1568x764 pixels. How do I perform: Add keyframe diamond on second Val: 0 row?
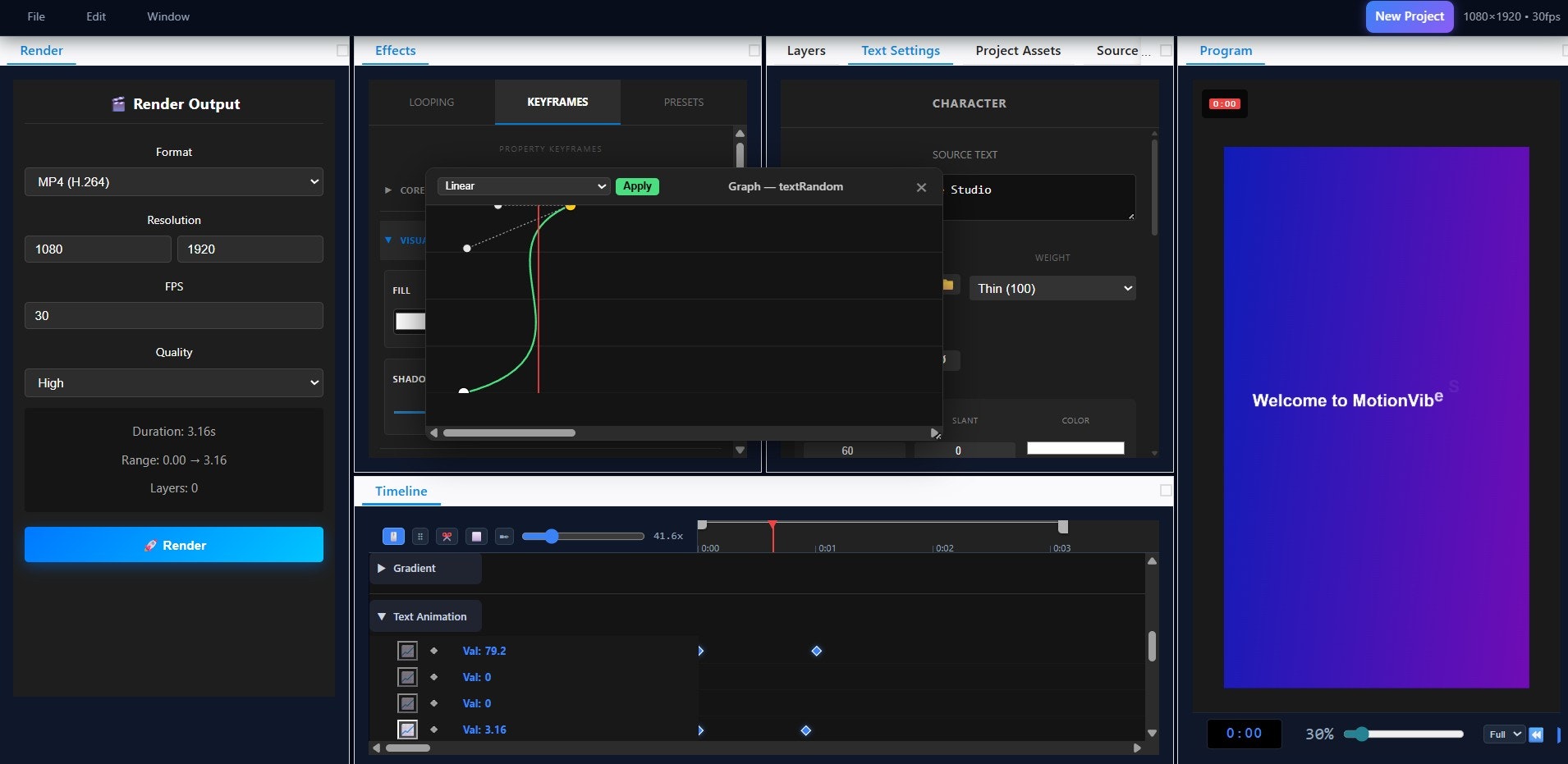(x=434, y=703)
